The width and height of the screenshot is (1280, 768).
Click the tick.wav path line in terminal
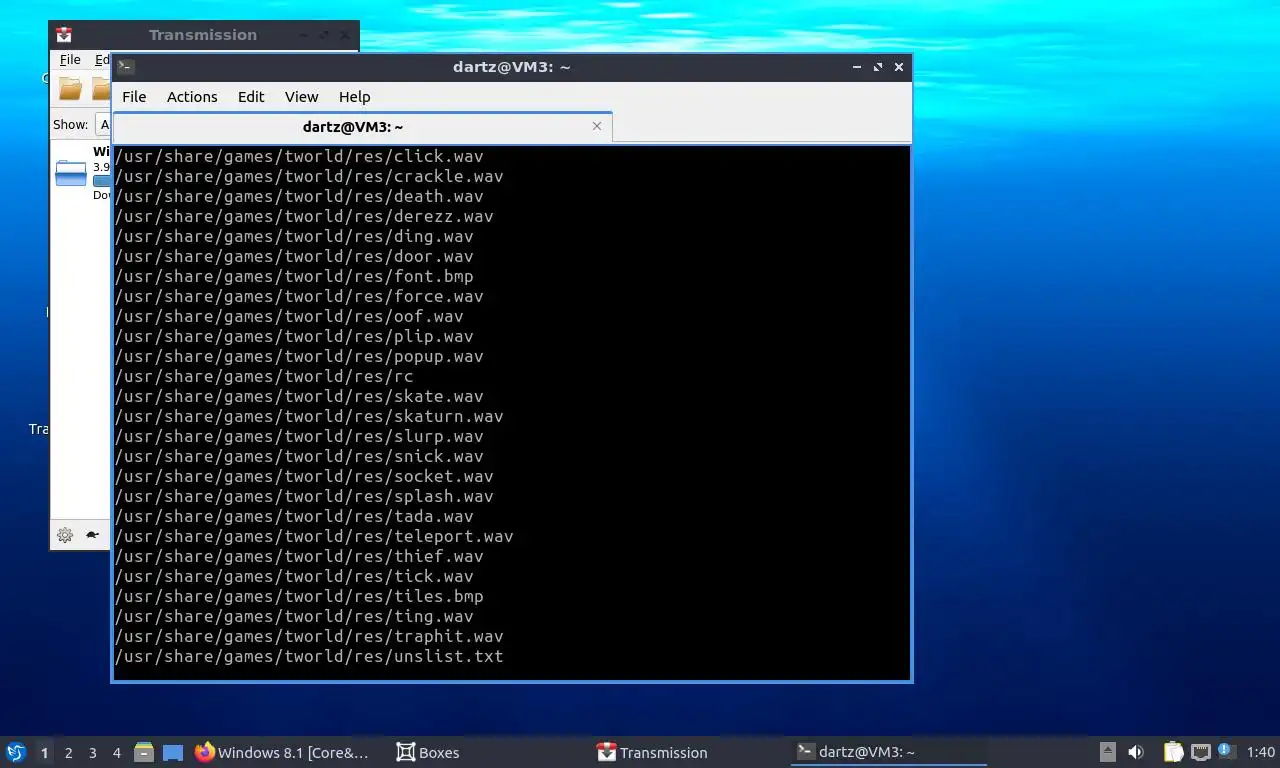294,577
